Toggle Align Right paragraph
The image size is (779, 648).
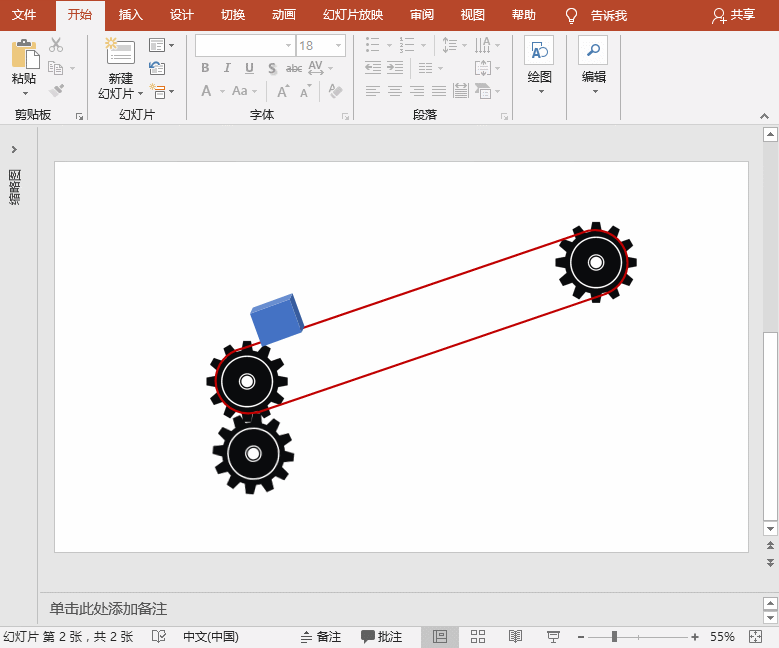(417, 91)
